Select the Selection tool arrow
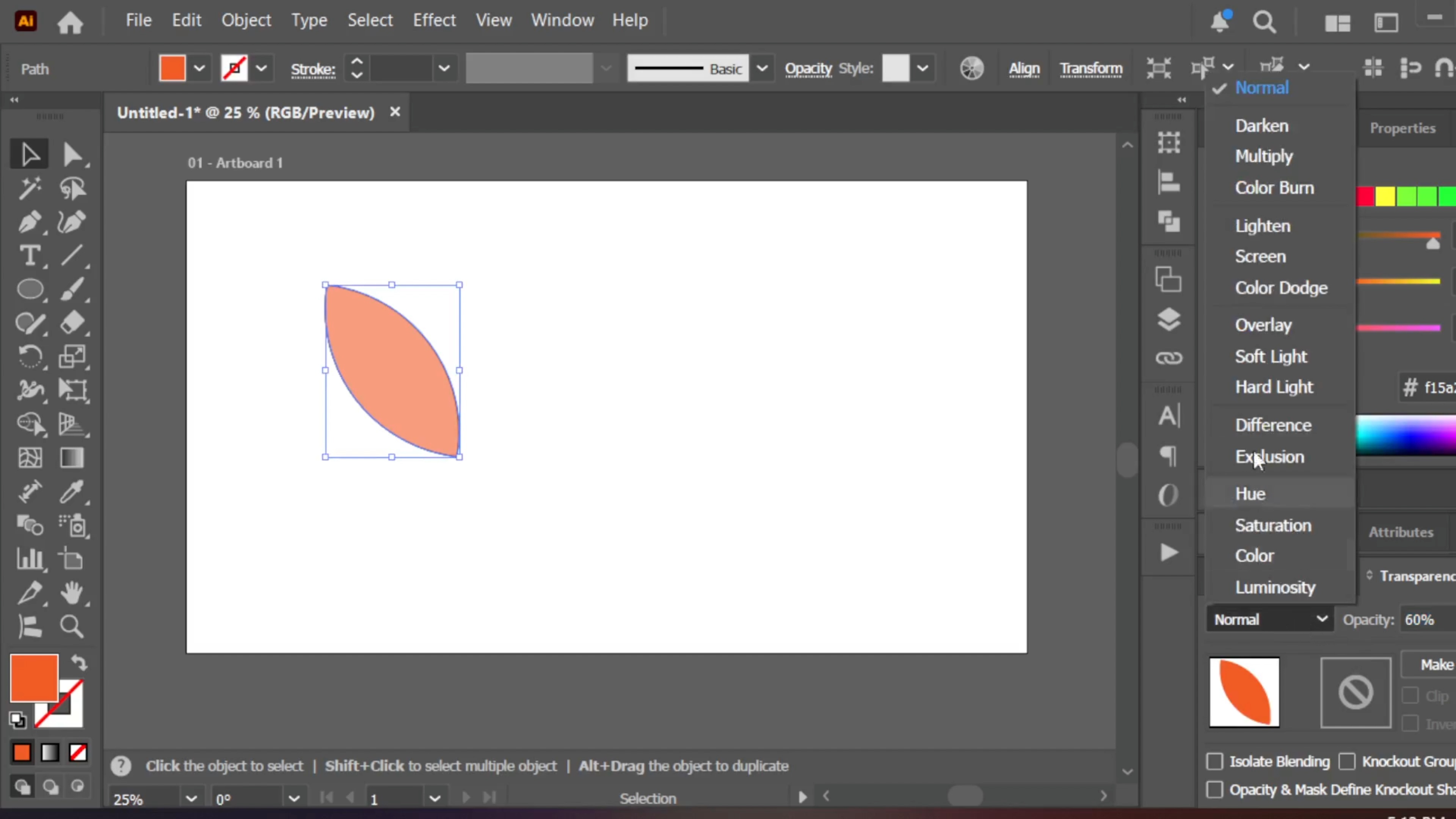This screenshot has height=819, width=1456. click(x=30, y=154)
